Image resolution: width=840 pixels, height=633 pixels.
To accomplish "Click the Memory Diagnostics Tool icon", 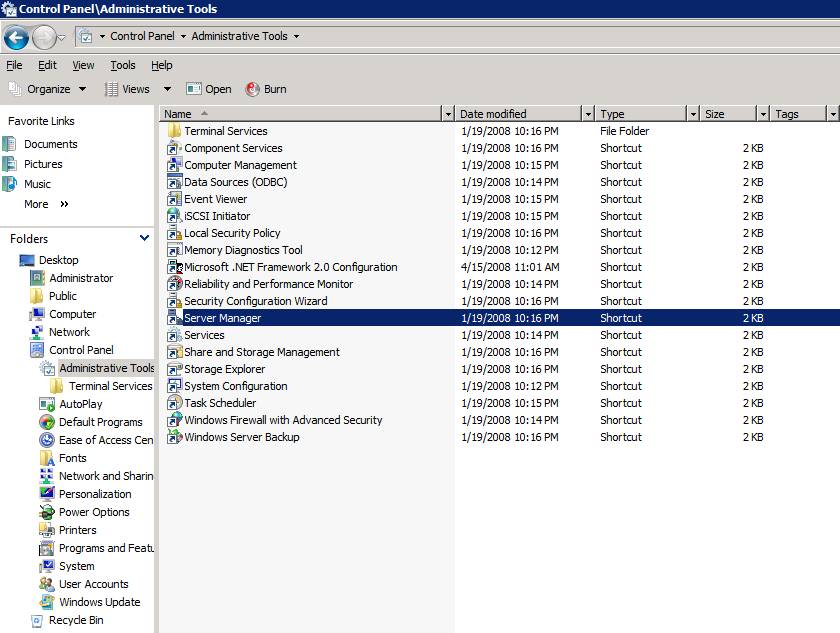I will [174, 250].
